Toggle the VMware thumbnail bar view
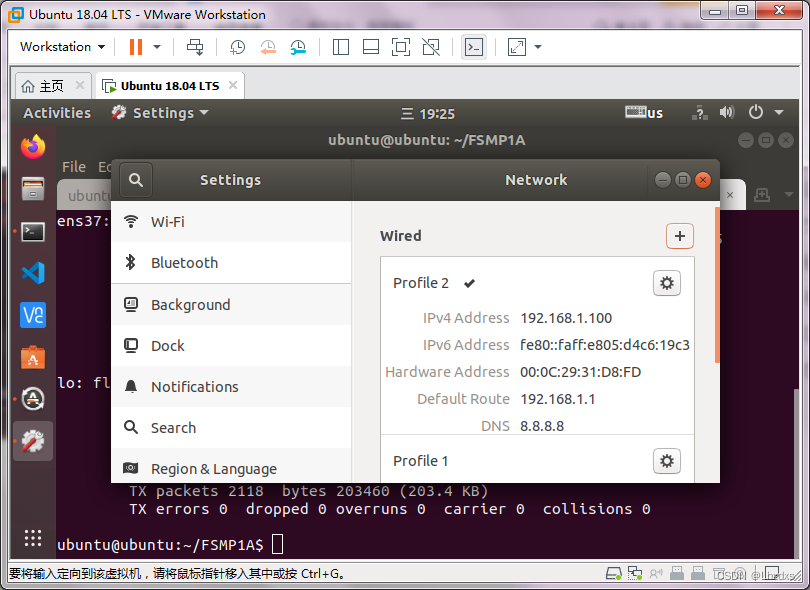 tap(371, 47)
